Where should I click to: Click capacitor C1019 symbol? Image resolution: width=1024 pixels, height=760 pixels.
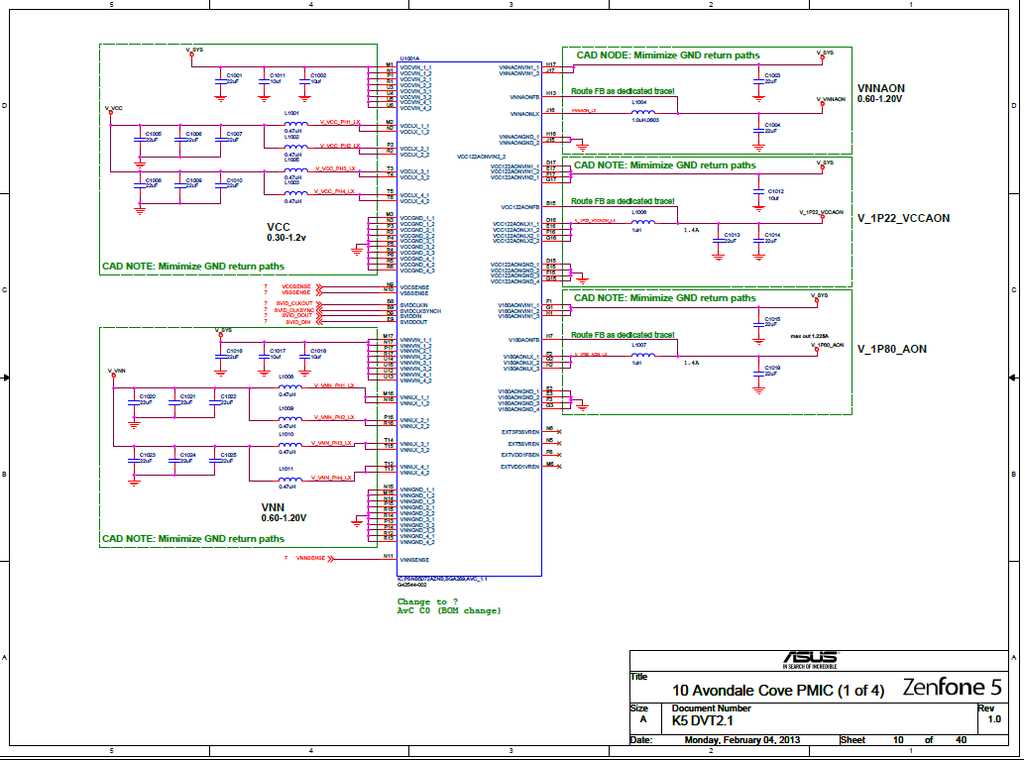click(758, 372)
